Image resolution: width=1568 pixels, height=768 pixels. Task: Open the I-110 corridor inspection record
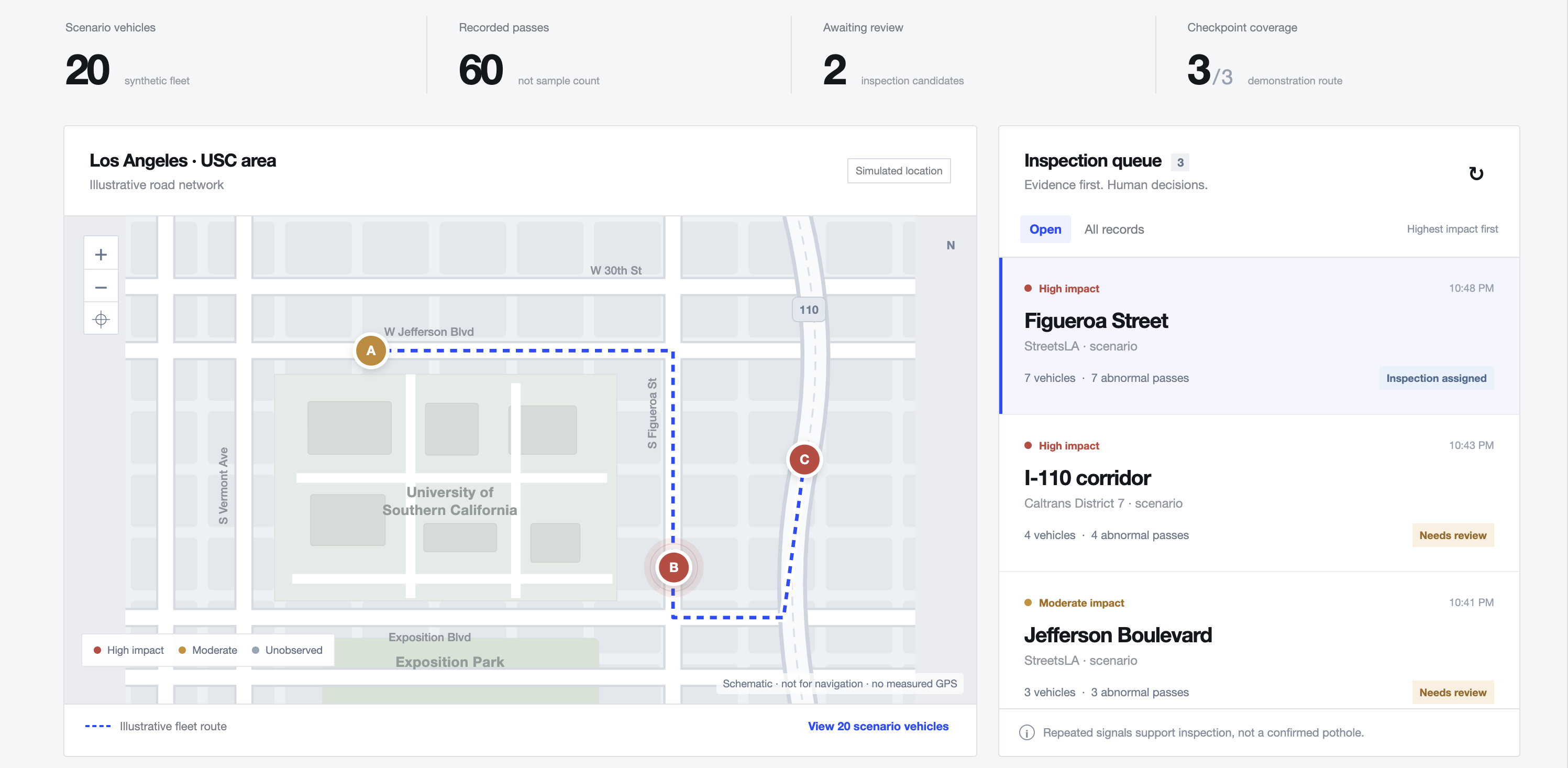point(1259,493)
